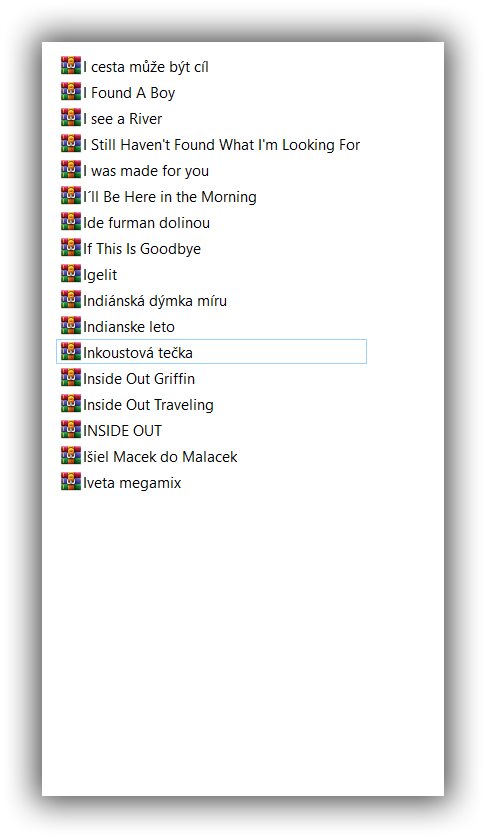Screen dimensions: 486x838
Task: Select the I was made for you file name
Action: click(146, 171)
